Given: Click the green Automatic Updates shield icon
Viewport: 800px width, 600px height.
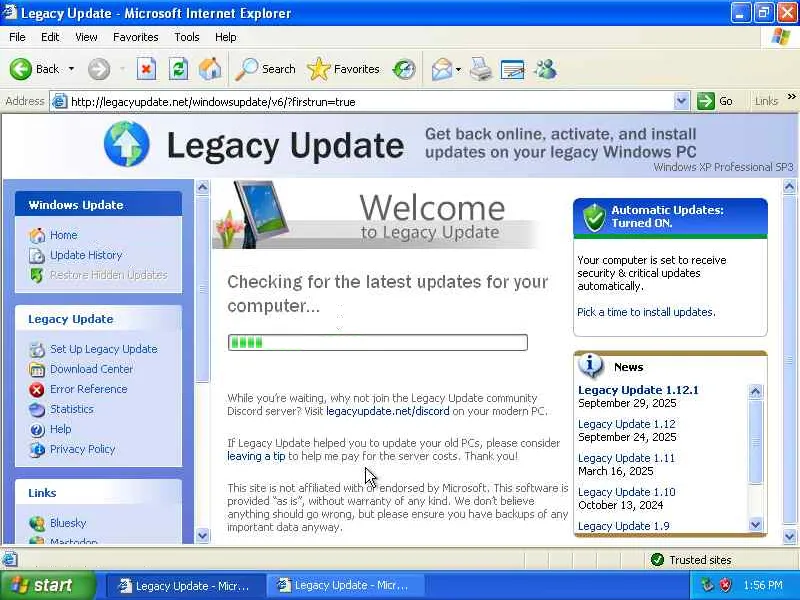Looking at the screenshot, I should coord(594,217).
